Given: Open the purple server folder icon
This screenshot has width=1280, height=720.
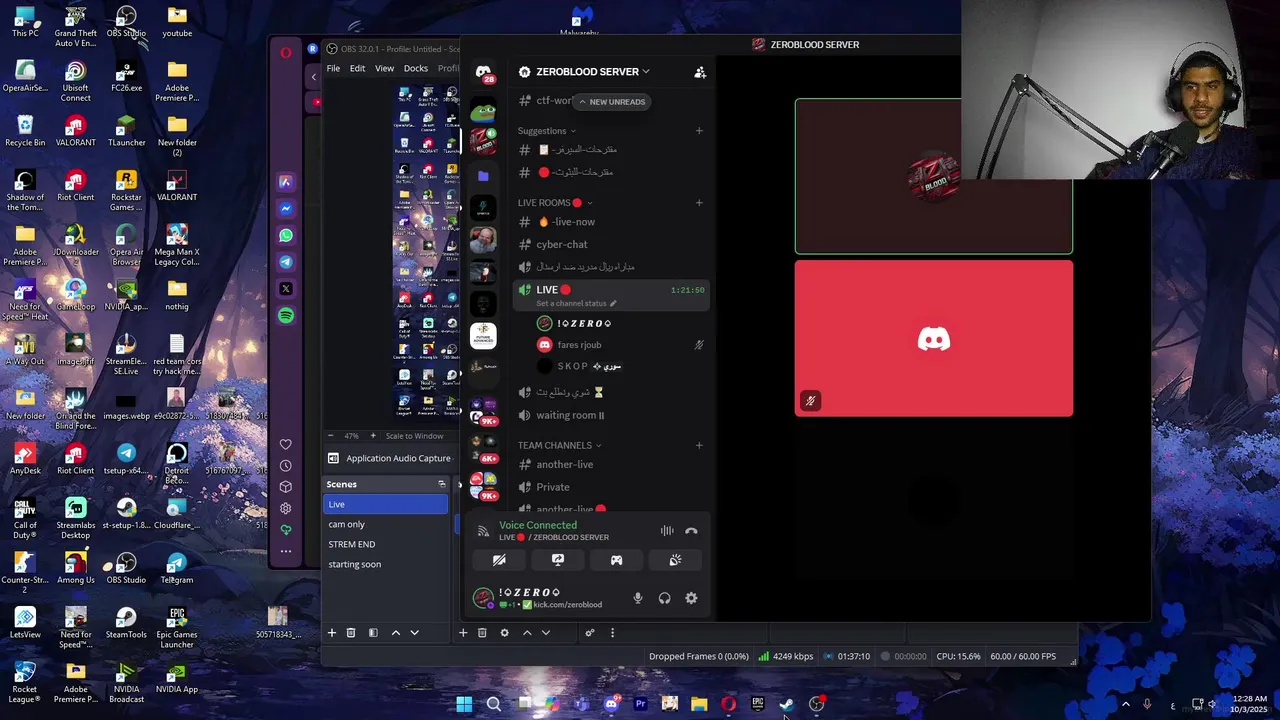Looking at the screenshot, I should (x=483, y=175).
